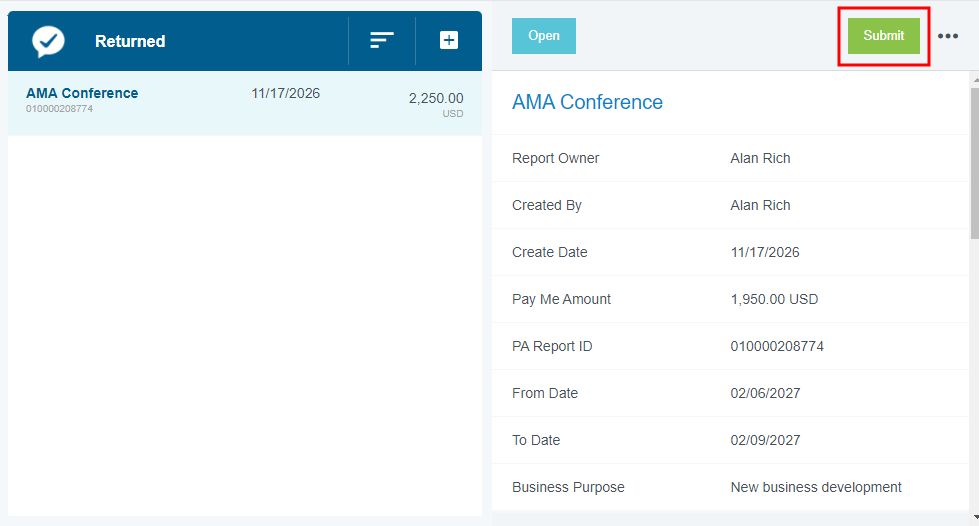
Task: Click the 2,250.00 USD amount in list
Action: click(436, 98)
